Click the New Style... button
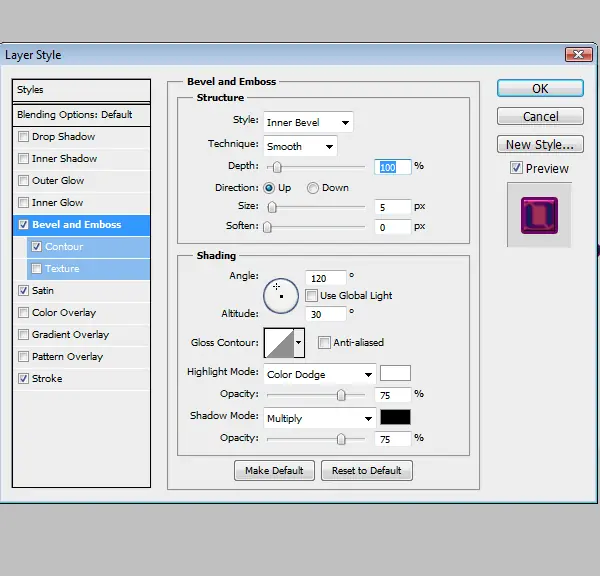Viewport: 600px width, 576px height. coord(540,145)
